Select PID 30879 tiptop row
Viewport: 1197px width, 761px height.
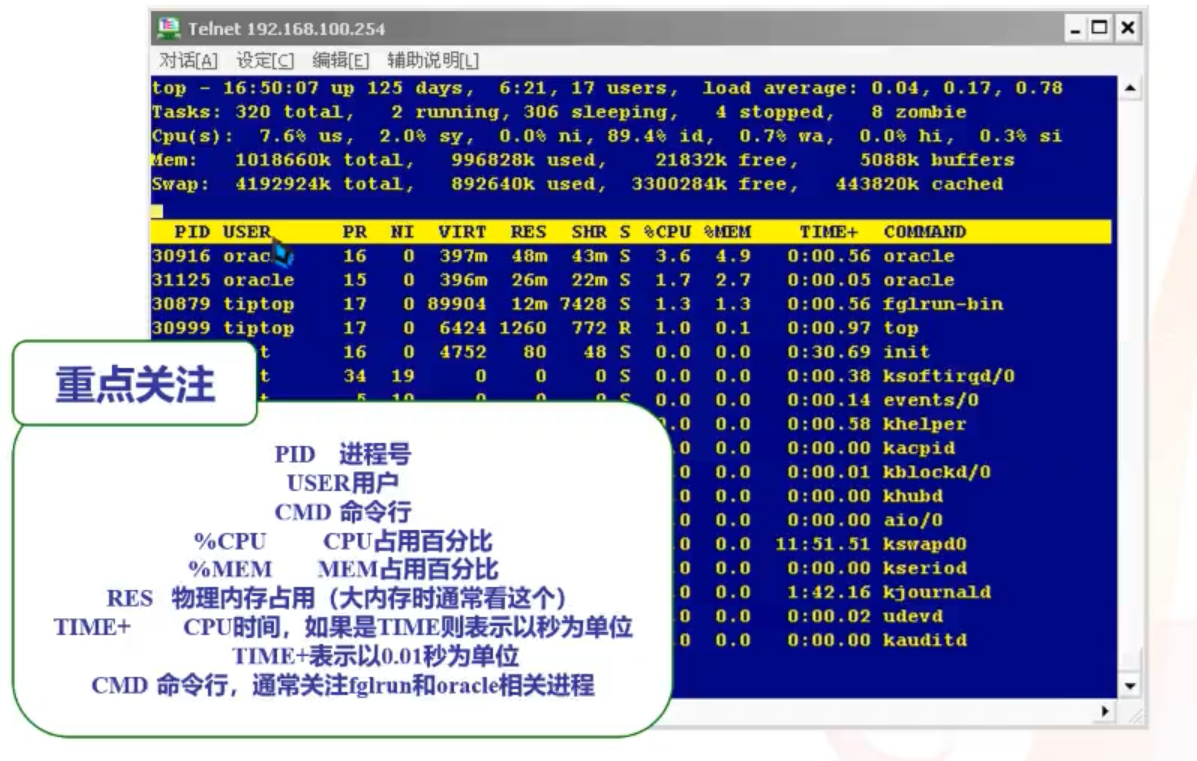577,304
